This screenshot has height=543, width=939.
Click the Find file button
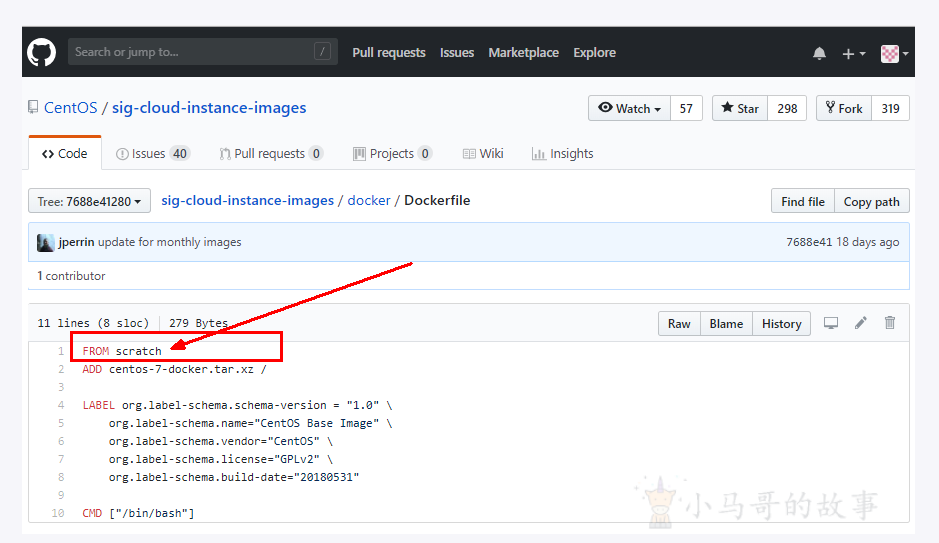[x=802, y=201]
